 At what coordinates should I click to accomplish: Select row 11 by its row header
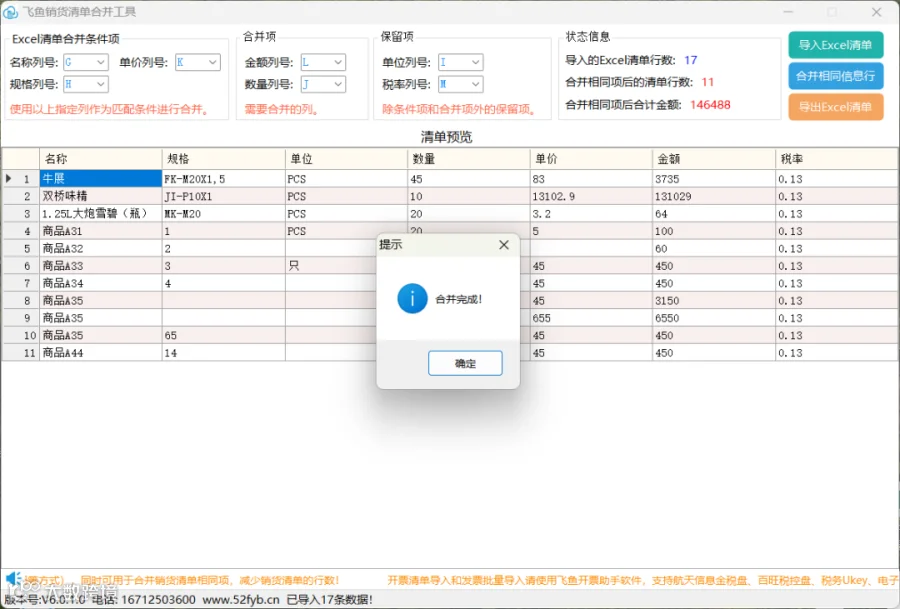pos(21,352)
